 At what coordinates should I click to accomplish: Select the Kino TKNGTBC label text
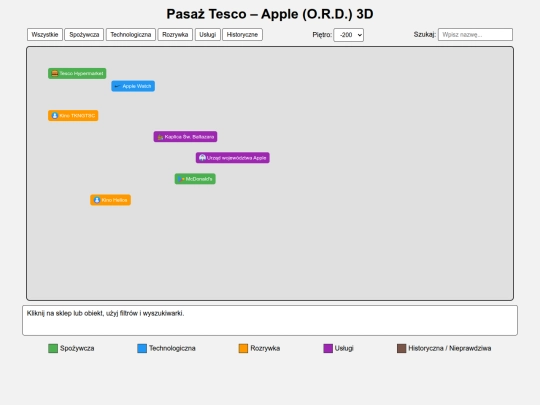click(77, 116)
